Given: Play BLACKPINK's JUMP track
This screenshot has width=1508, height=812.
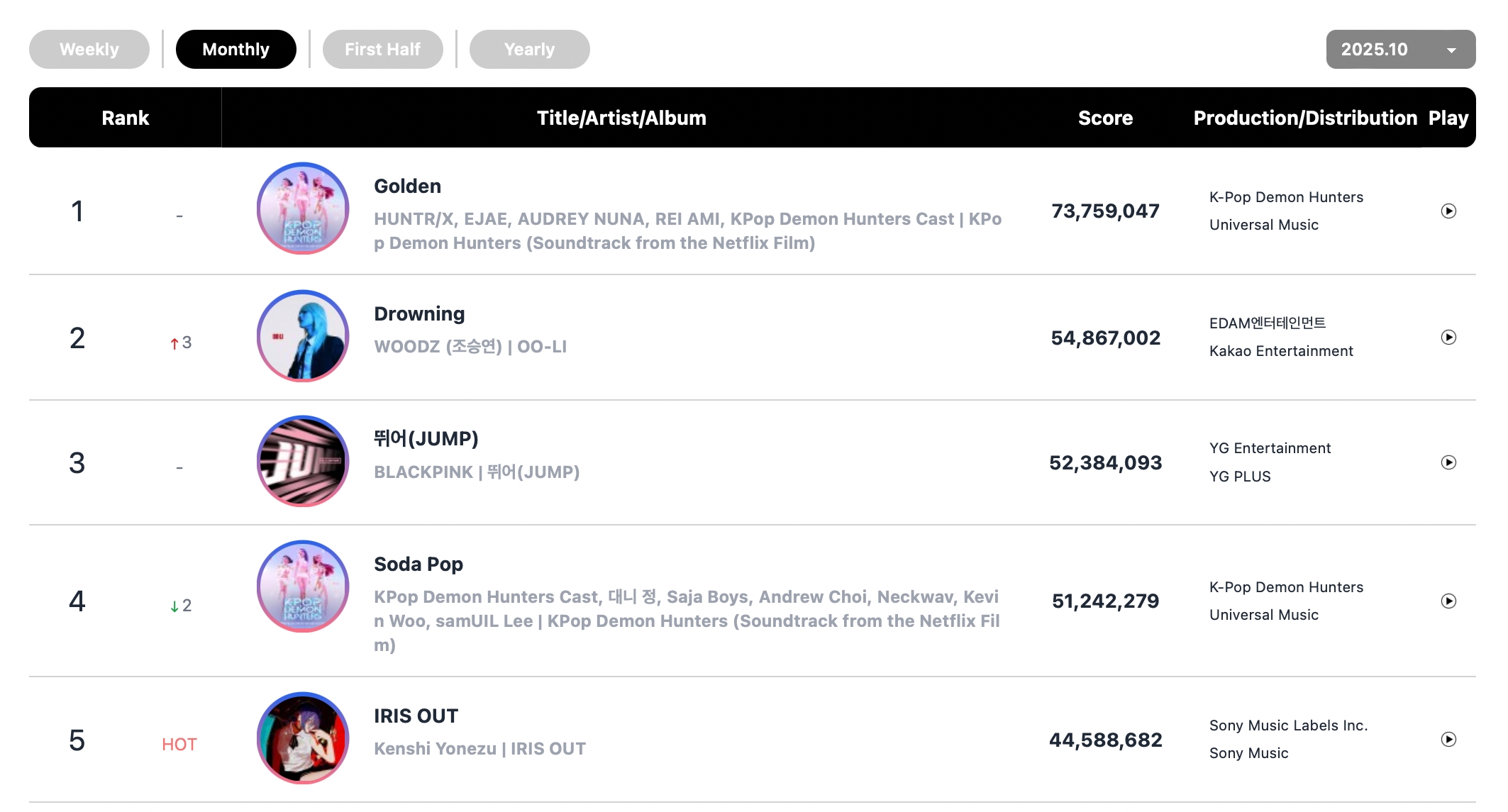Looking at the screenshot, I should [1448, 462].
